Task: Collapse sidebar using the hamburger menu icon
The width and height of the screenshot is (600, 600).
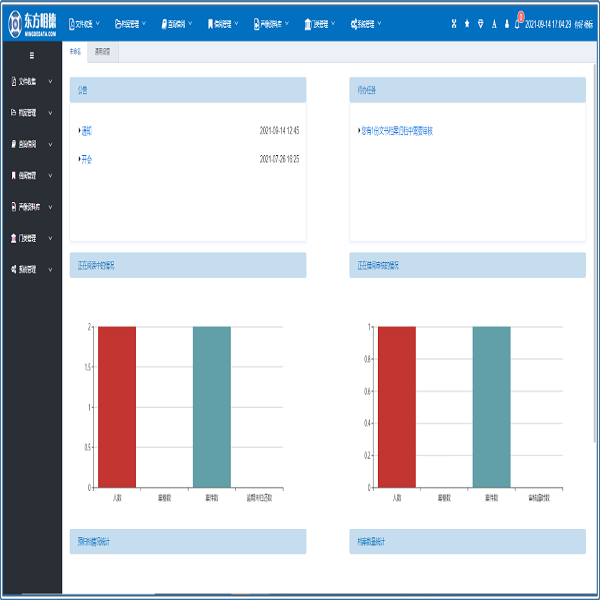Action: pos(31,55)
